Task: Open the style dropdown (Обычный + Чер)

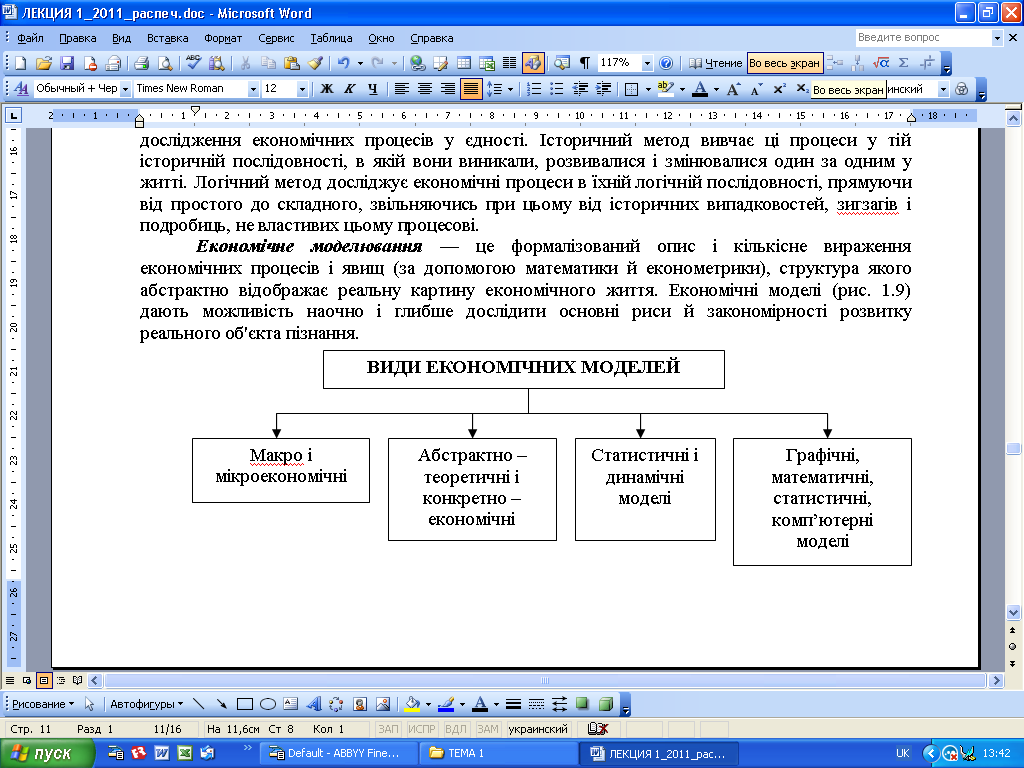Action: (125, 89)
